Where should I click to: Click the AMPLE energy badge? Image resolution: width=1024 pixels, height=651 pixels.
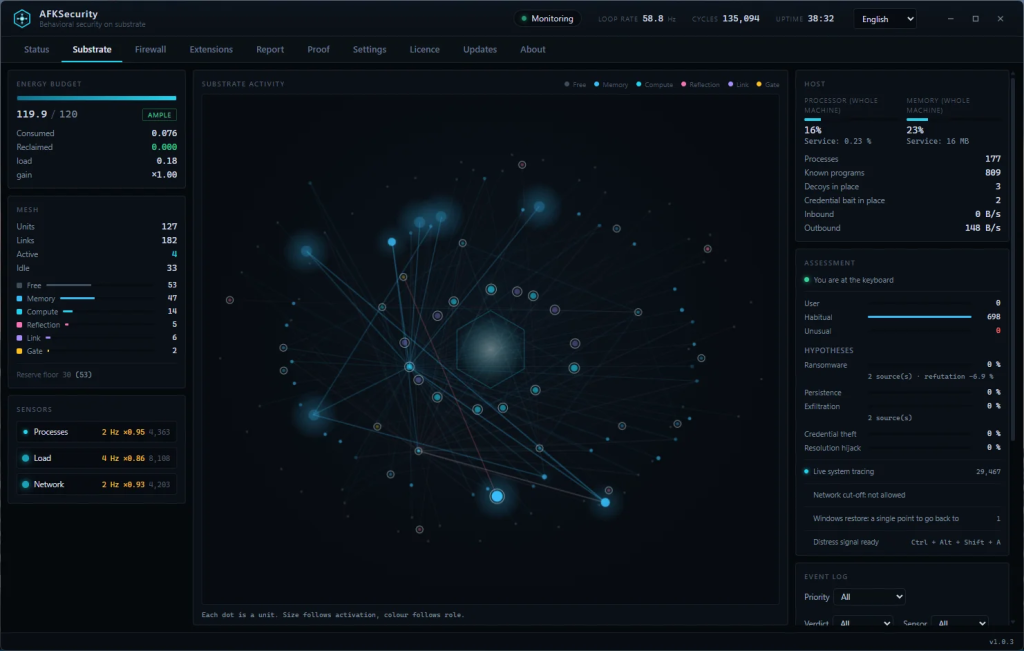tap(159, 115)
